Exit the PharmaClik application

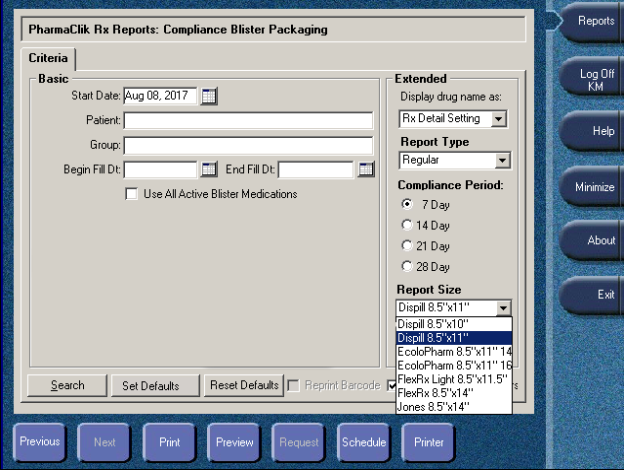(x=592, y=294)
